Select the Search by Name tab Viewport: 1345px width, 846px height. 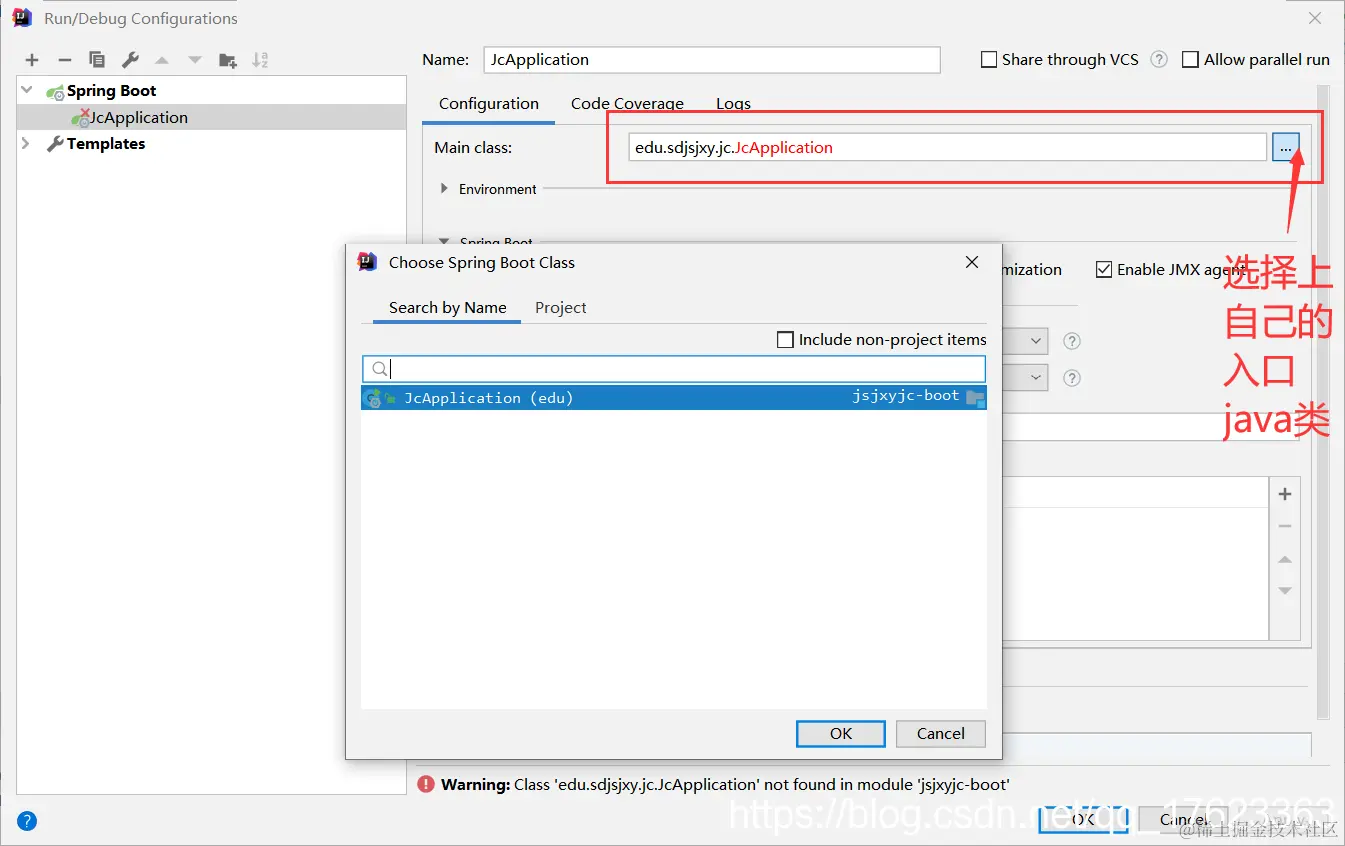[448, 308]
